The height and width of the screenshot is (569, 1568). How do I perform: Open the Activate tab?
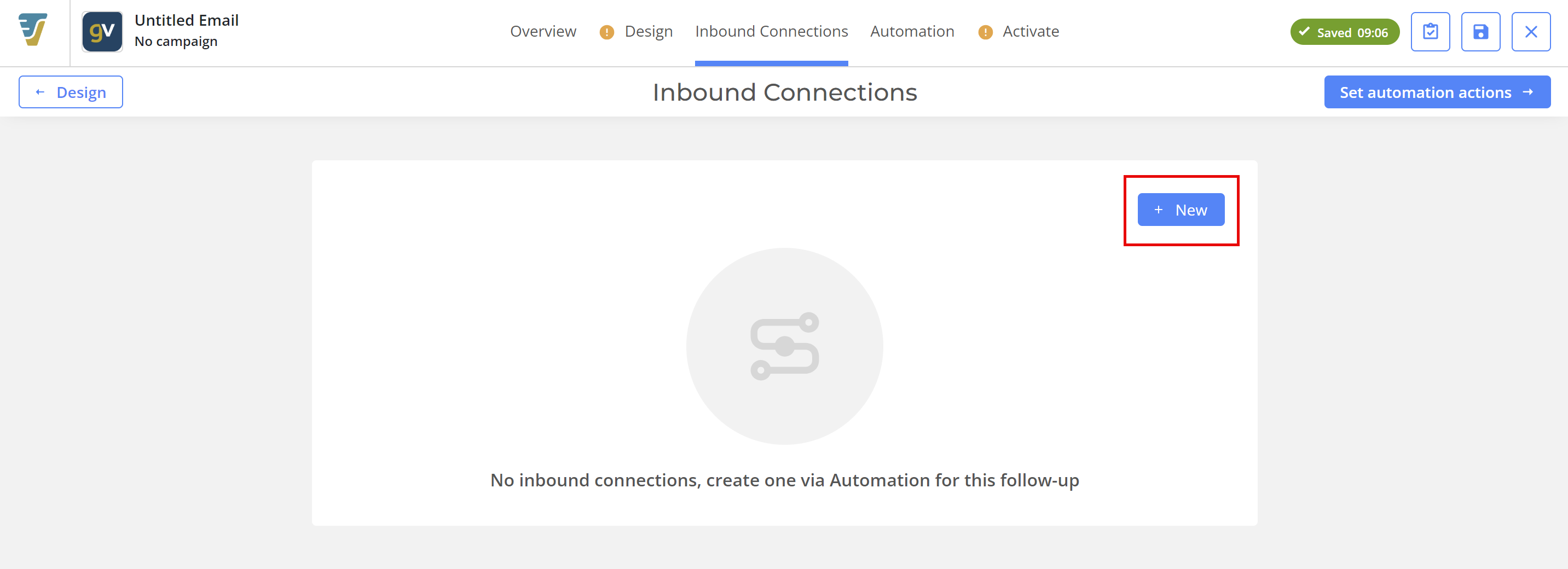(x=1031, y=32)
